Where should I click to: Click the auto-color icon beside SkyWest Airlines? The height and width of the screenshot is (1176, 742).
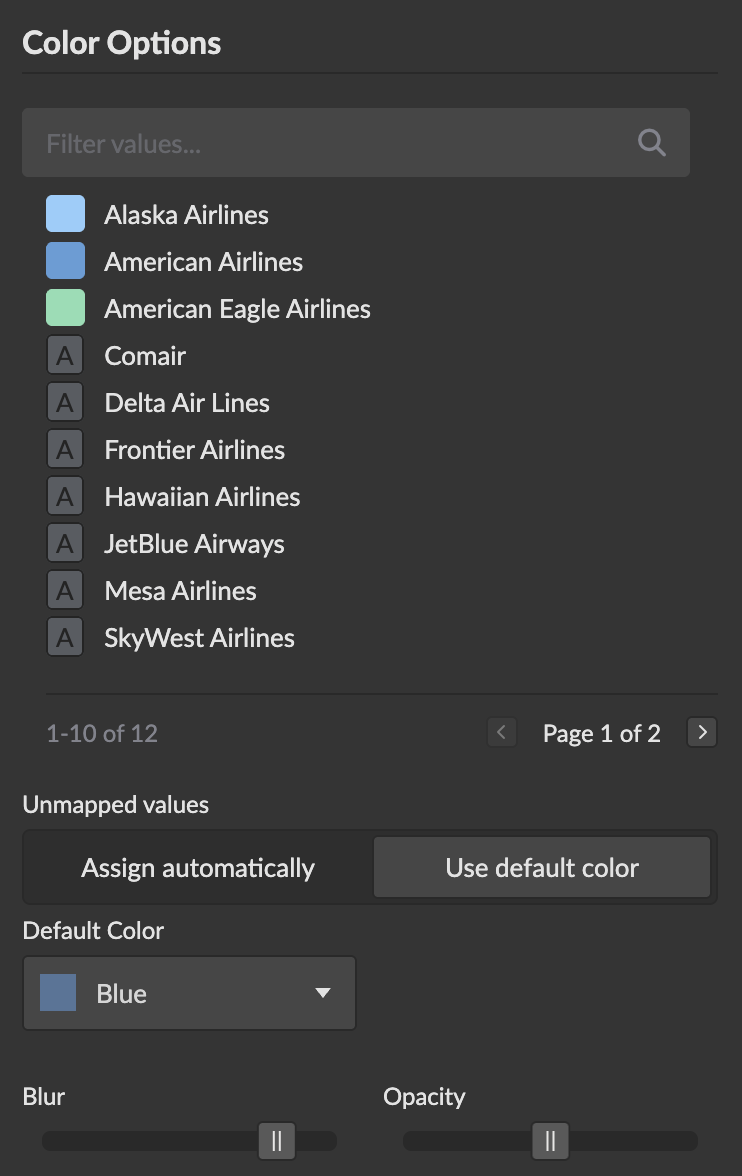[x=65, y=638]
